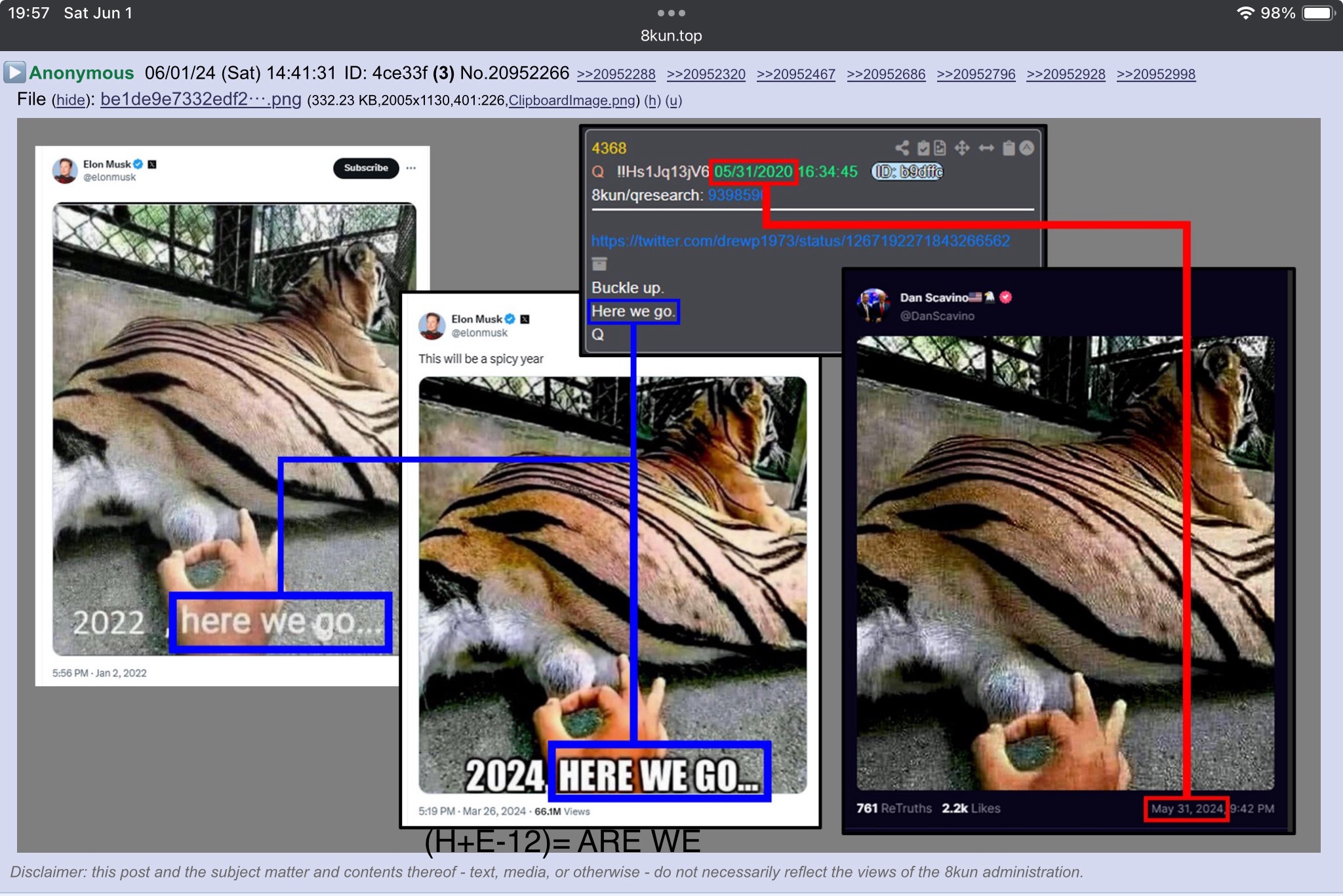The image size is (1343, 896).
Task: Open reply link >>20952320
Action: pos(706,74)
